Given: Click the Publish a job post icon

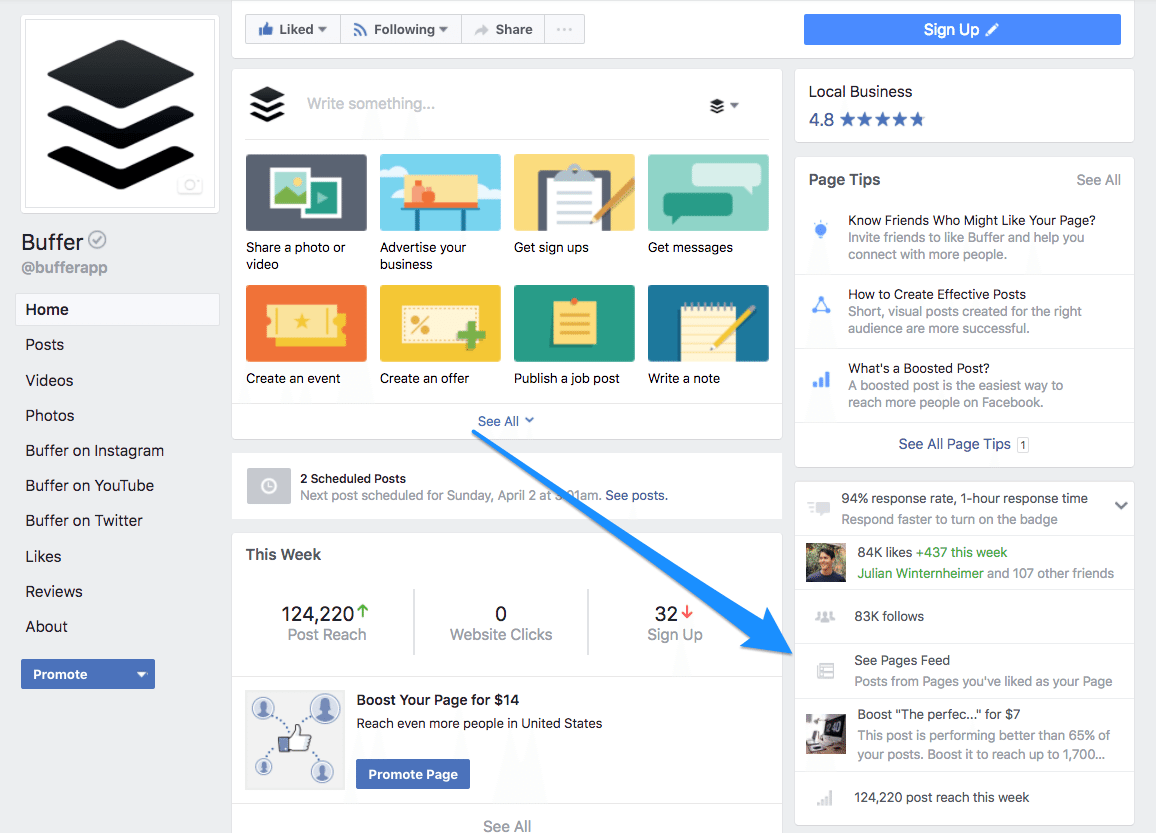Looking at the screenshot, I should (x=574, y=323).
